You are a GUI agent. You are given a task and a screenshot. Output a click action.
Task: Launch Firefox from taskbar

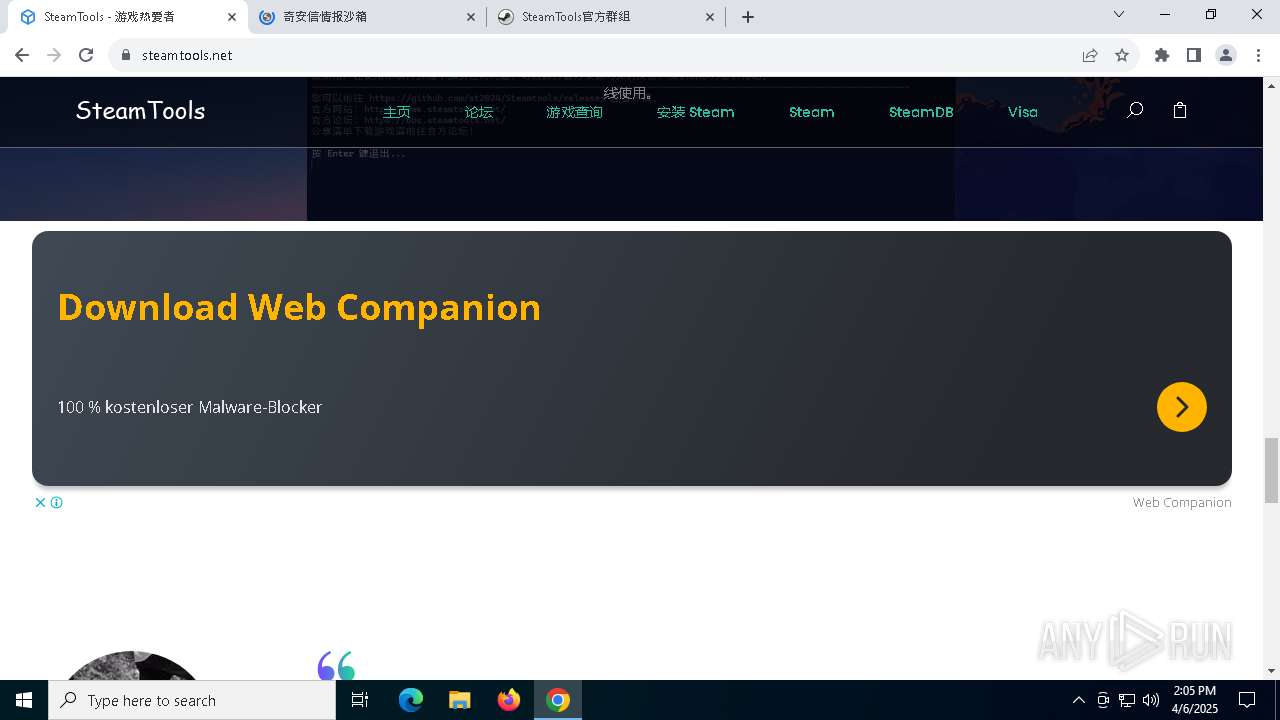[509, 700]
